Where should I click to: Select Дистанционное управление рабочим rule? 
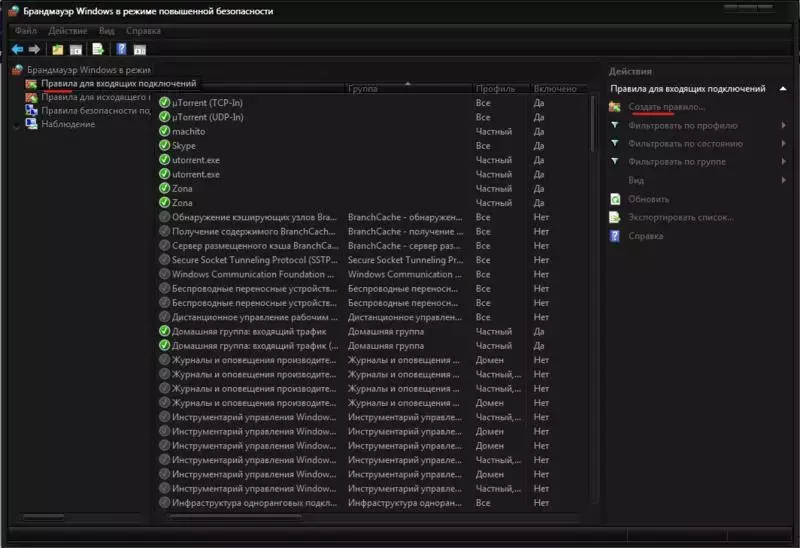pyautogui.click(x=255, y=317)
